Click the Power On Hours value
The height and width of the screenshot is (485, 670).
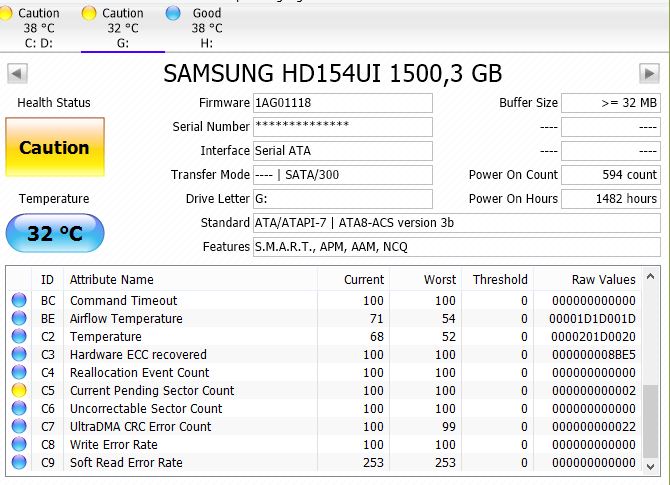click(611, 199)
